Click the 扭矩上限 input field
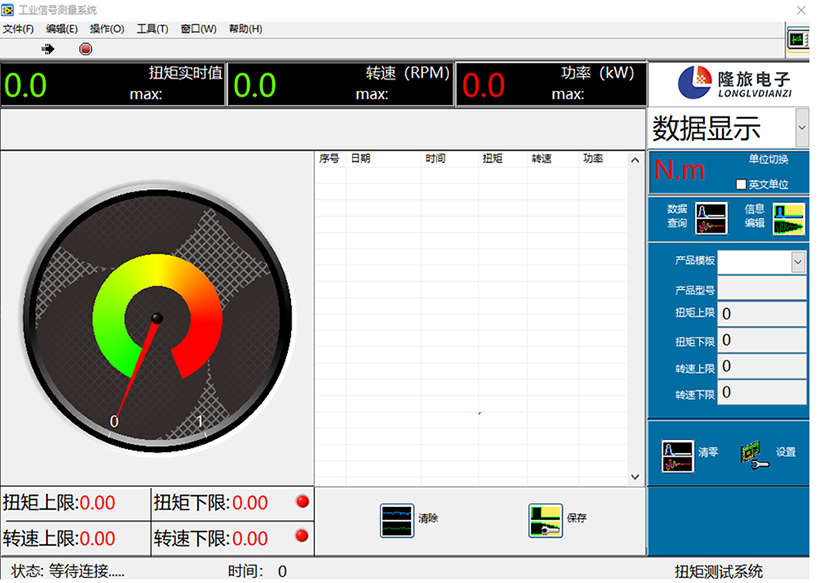 (761, 314)
